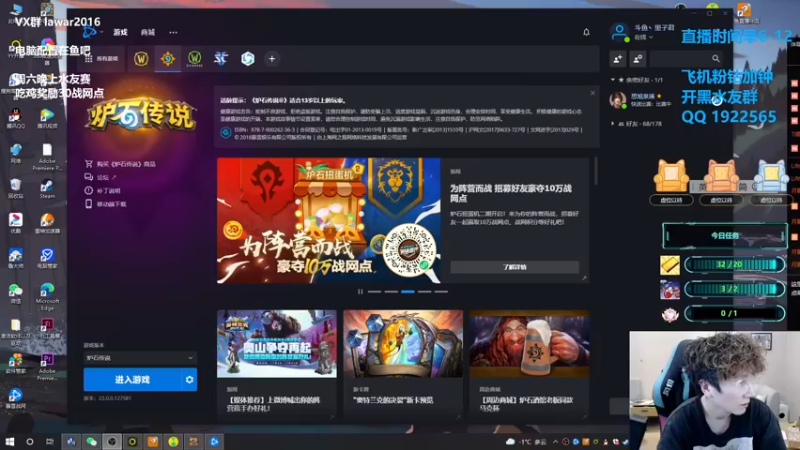Pause the news carousel autoplay
This screenshot has height=450, width=800.
point(360,291)
